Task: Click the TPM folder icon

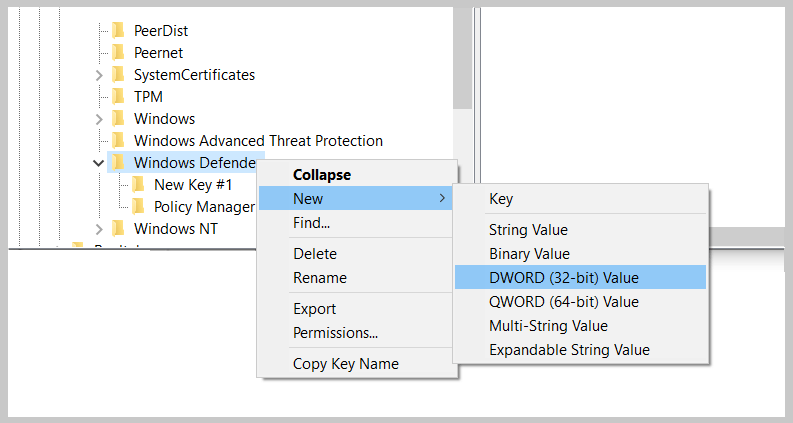Action: pyautogui.click(x=118, y=96)
